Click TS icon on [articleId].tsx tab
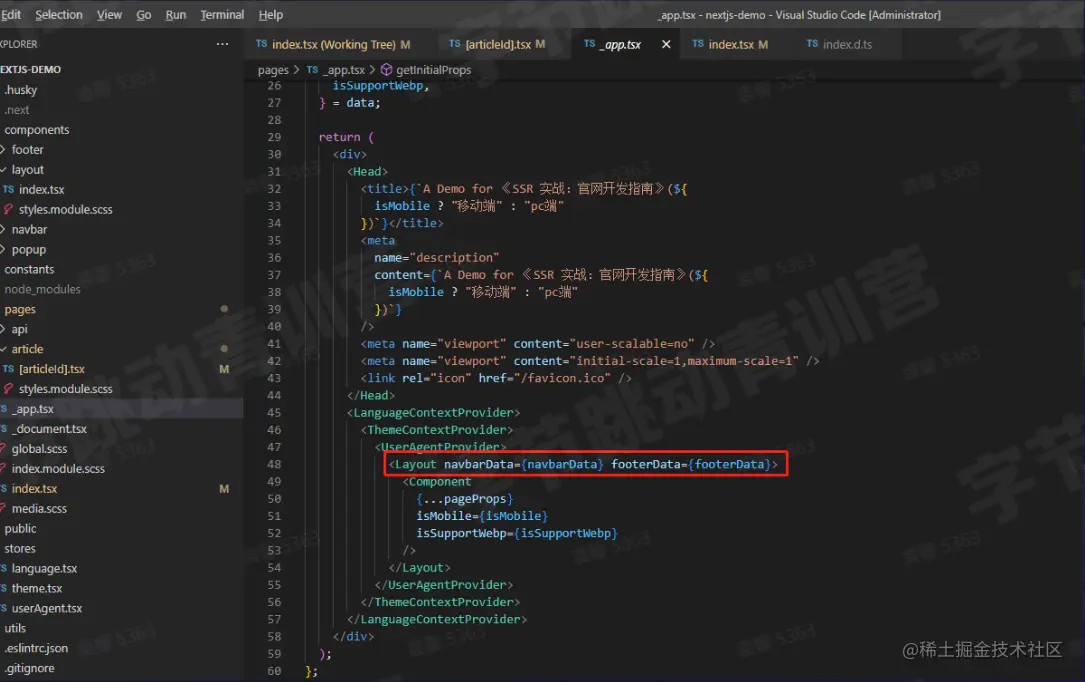This screenshot has width=1085, height=682. pyautogui.click(x=455, y=44)
